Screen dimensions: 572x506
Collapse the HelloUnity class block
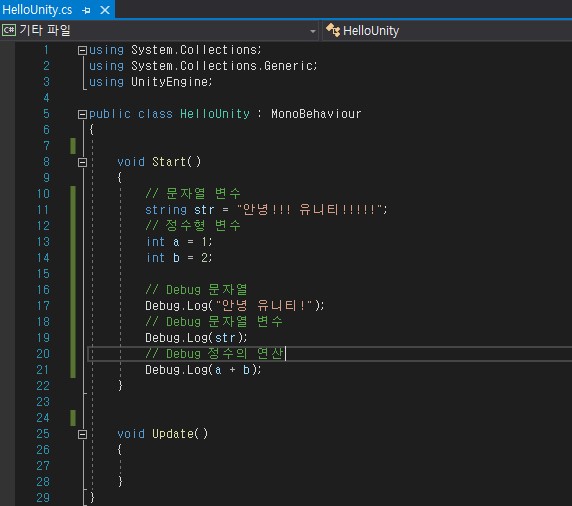click(x=82, y=115)
